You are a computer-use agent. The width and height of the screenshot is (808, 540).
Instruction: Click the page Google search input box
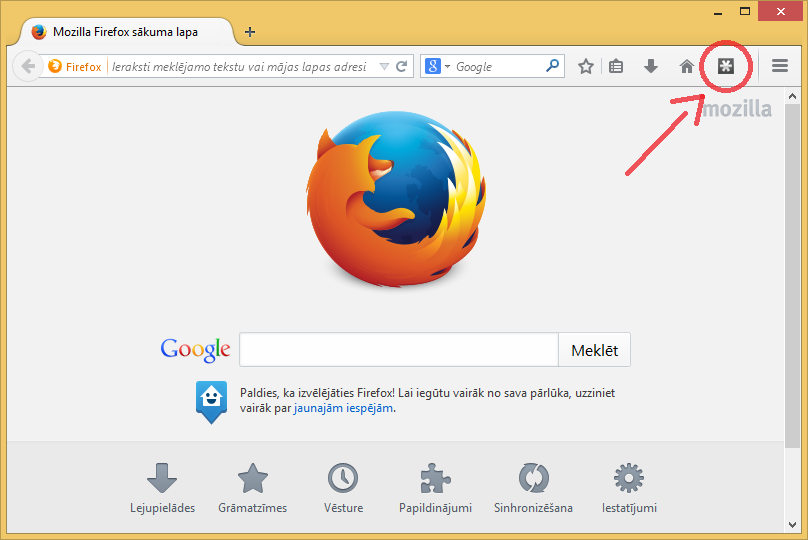pyautogui.click(x=399, y=350)
